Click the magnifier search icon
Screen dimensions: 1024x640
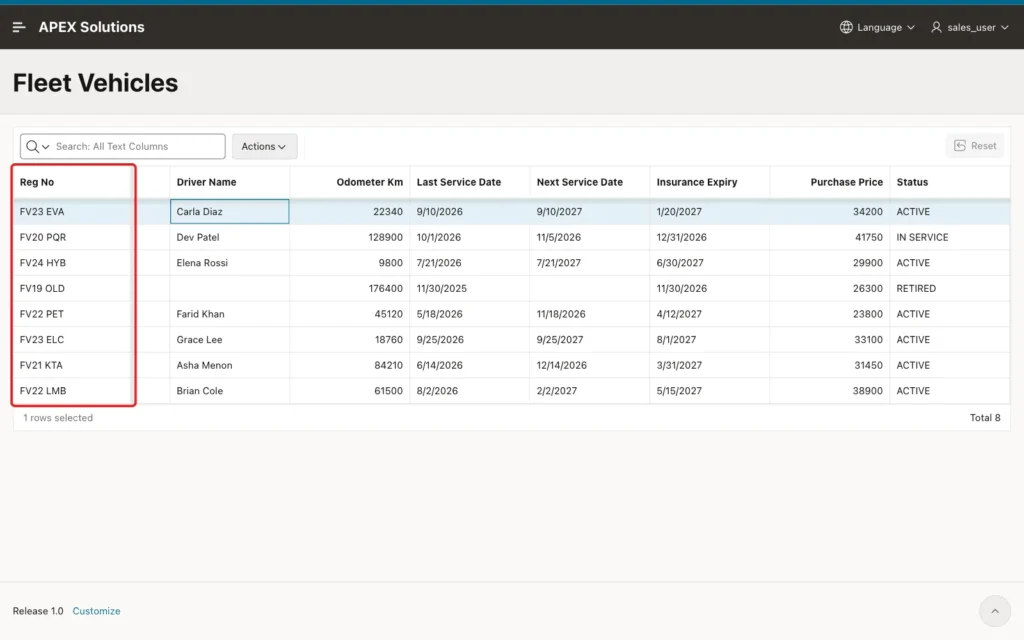(32, 146)
